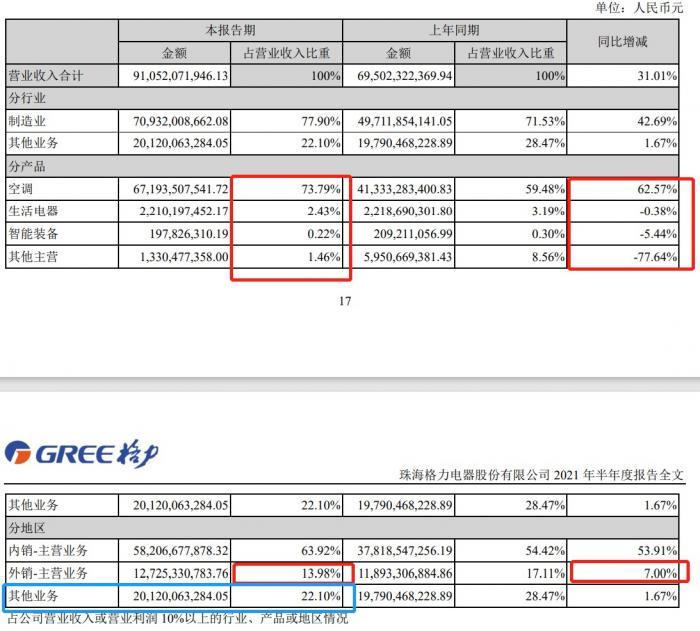Select the '本报告期' column header

click(x=230, y=30)
